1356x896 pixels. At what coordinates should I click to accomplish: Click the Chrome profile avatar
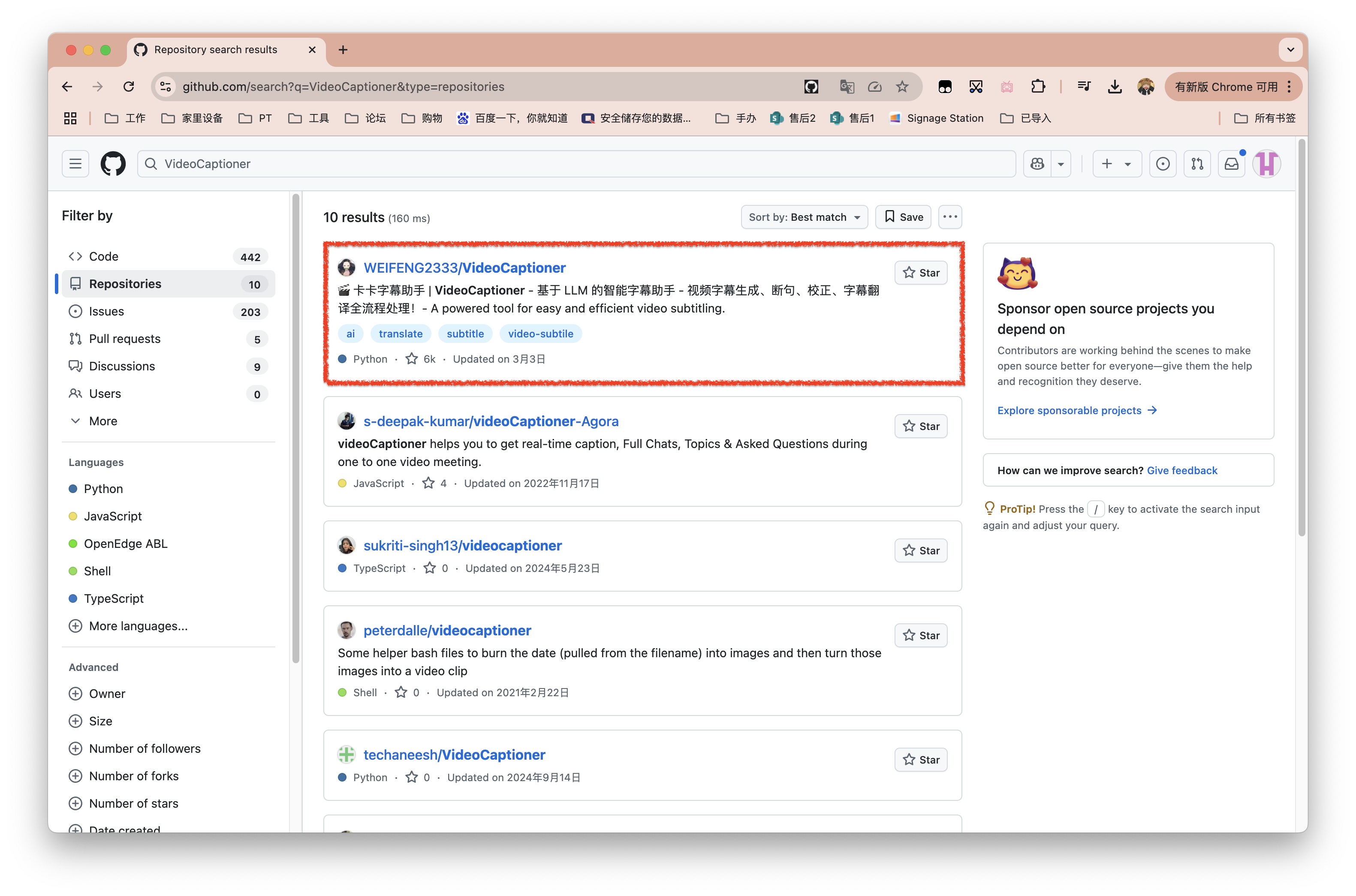tap(1145, 86)
